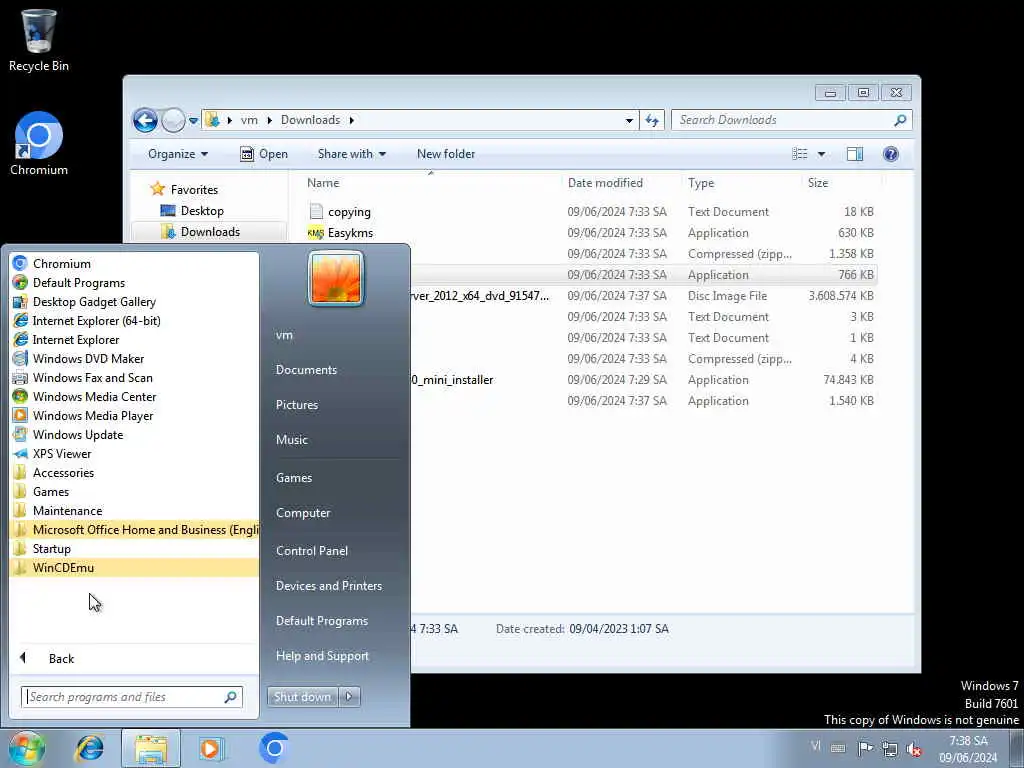Screen dimensions: 1024x768
Task: Sort files by Type column
Action: (x=741, y=183)
